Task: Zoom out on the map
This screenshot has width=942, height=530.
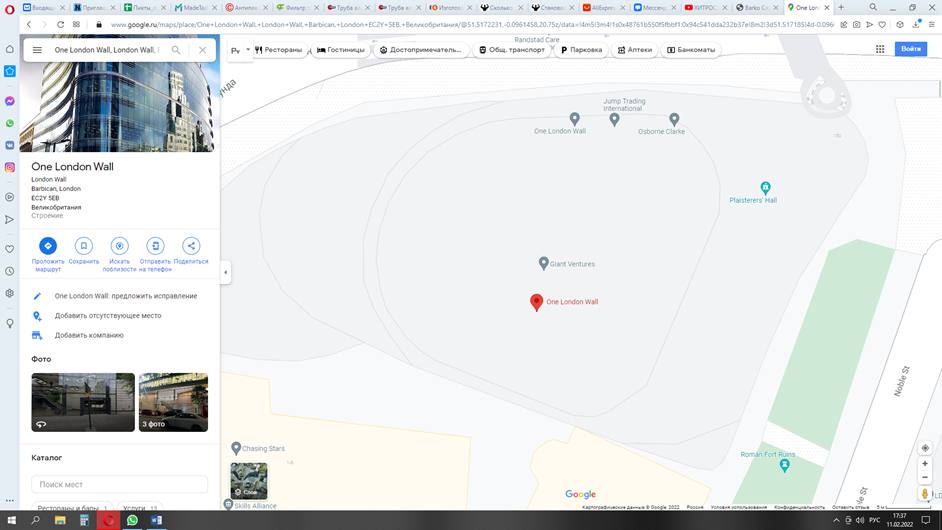Action: click(925, 478)
